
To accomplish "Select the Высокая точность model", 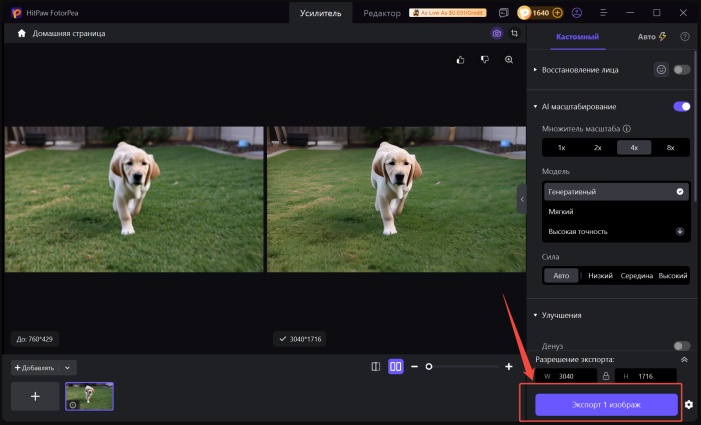I will point(616,231).
